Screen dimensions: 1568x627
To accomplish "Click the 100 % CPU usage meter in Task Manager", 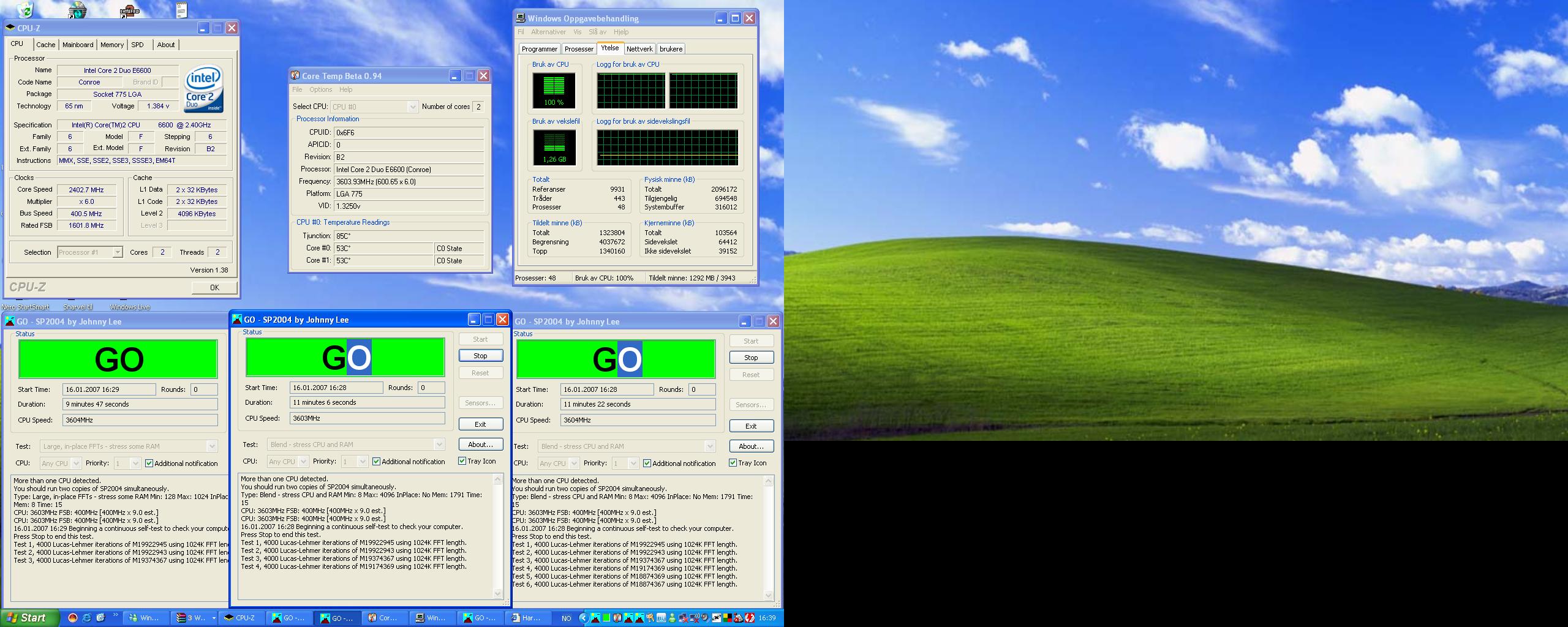I will point(554,91).
